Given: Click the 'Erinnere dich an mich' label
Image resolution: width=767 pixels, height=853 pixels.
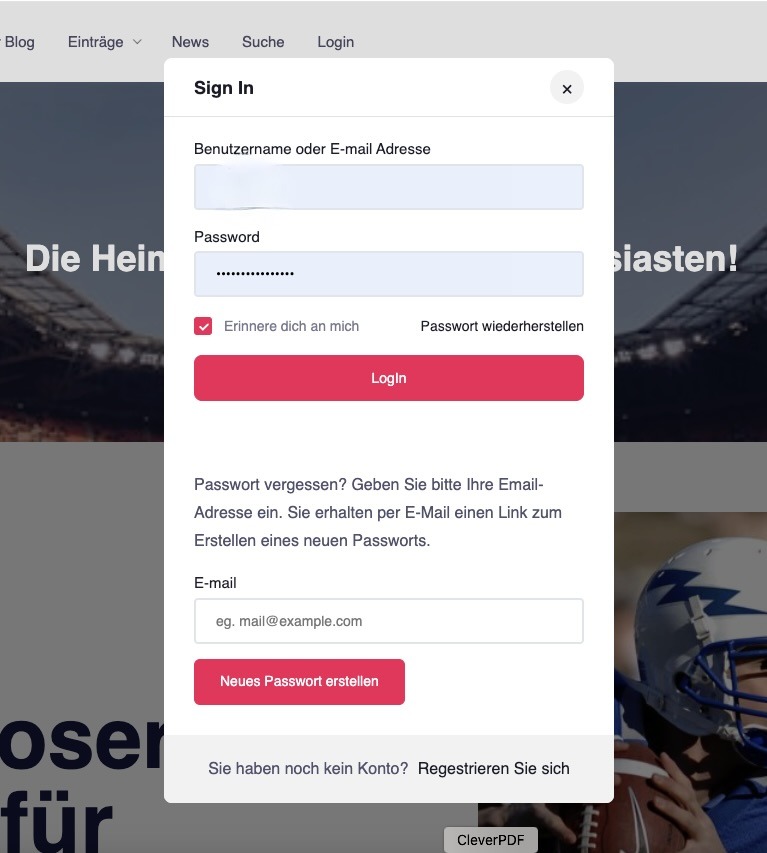Looking at the screenshot, I should (291, 326).
